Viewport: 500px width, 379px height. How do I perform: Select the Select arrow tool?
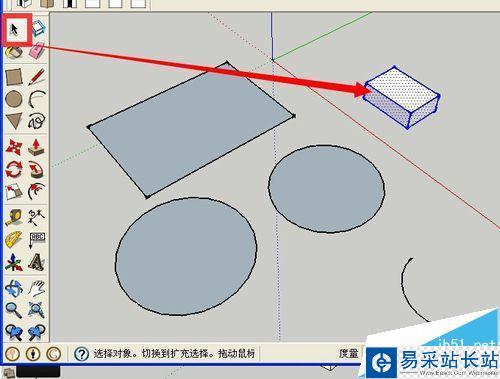click(14, 30)
